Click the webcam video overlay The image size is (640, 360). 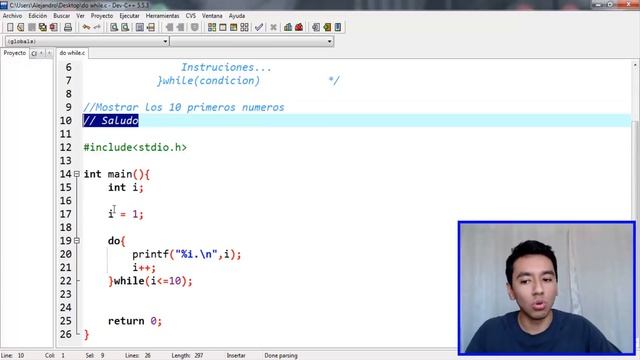(547, 288)
